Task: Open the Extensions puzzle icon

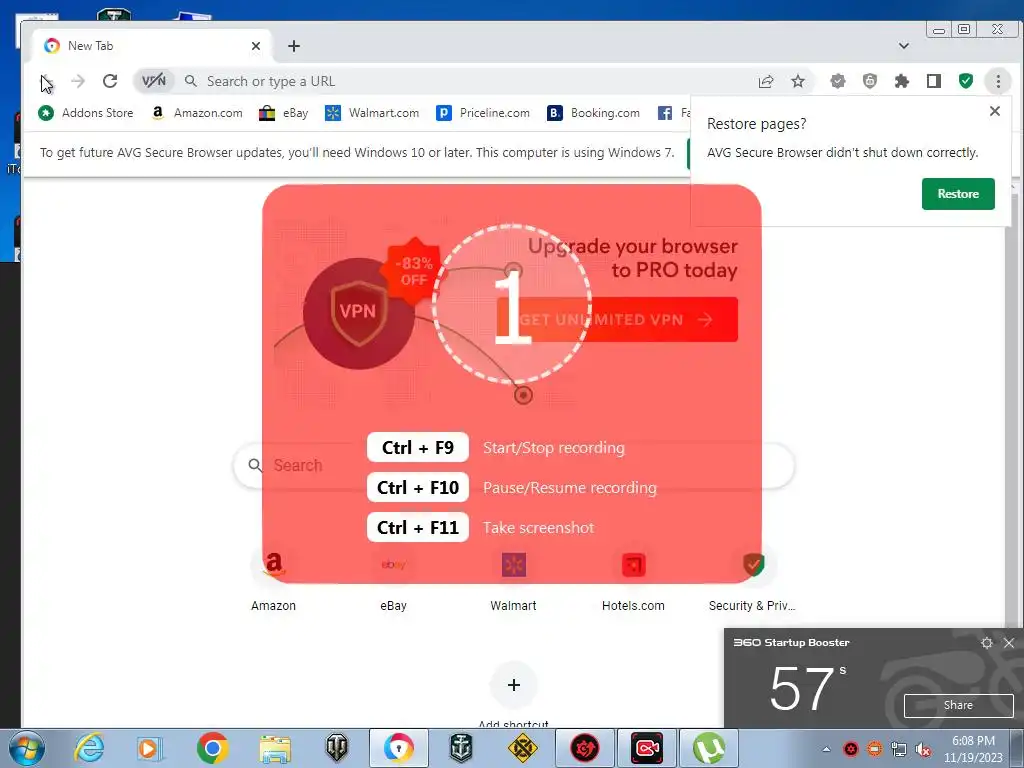Action: click(902, 81)
